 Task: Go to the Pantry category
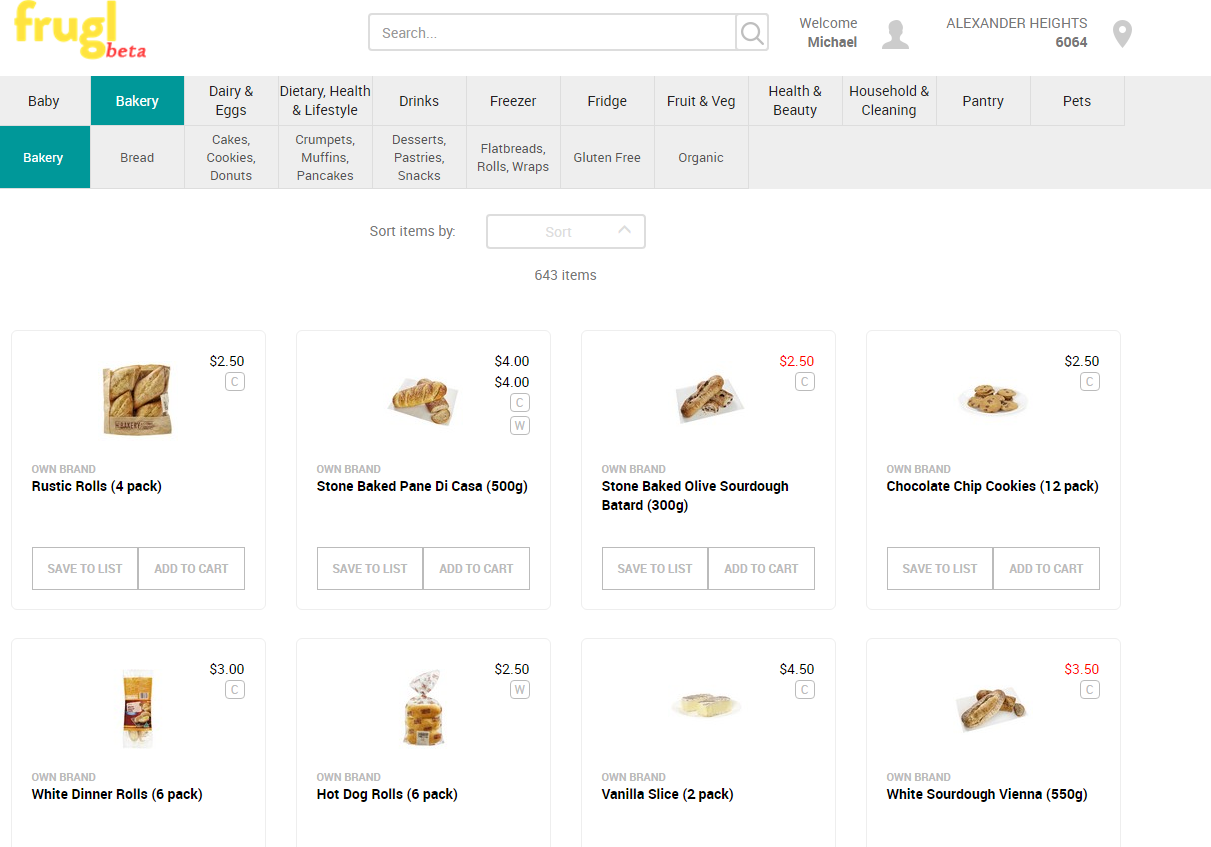(983, 101)
